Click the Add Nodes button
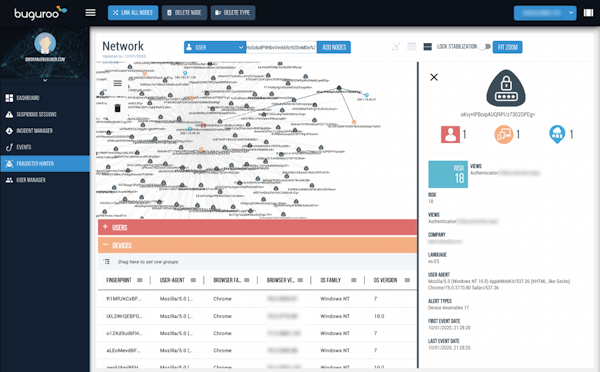Screen dimensions: 600x372 click(334, 47)
